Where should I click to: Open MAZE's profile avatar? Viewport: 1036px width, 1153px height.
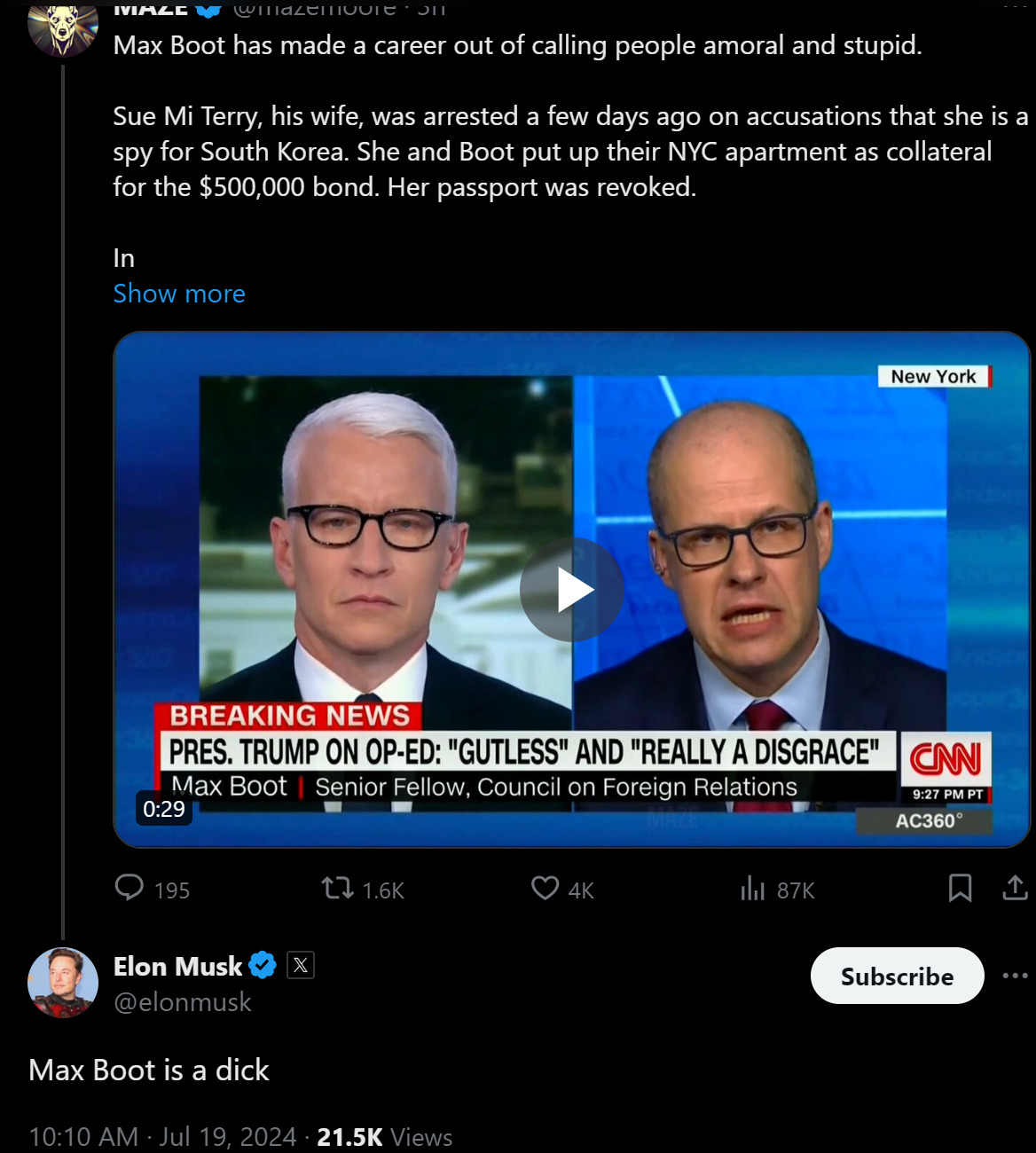[x=62, y=24]
